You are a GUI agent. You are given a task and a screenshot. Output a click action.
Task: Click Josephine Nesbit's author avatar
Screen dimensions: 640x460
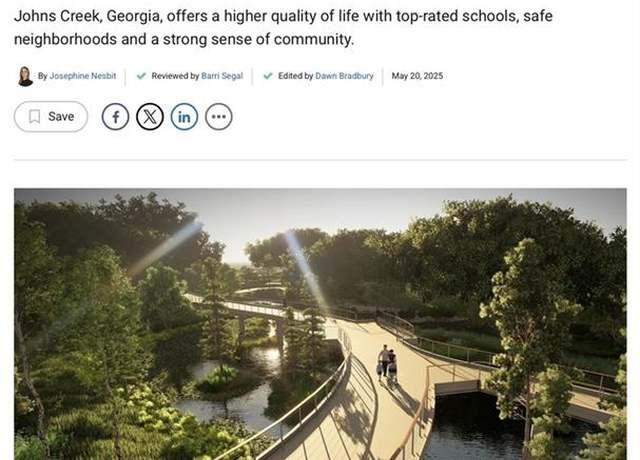[x=25, y=76]
